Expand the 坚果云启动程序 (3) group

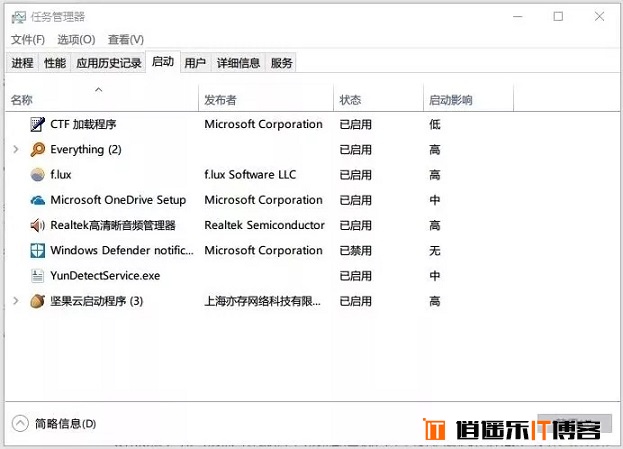(16, 301)
